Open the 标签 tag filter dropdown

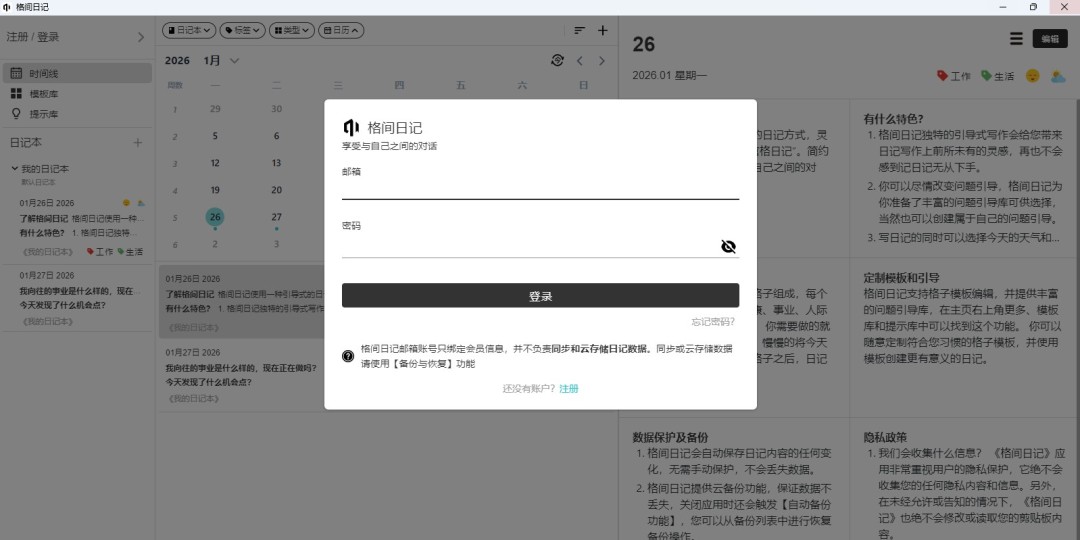pyautogui.click(x=242, y=30)
